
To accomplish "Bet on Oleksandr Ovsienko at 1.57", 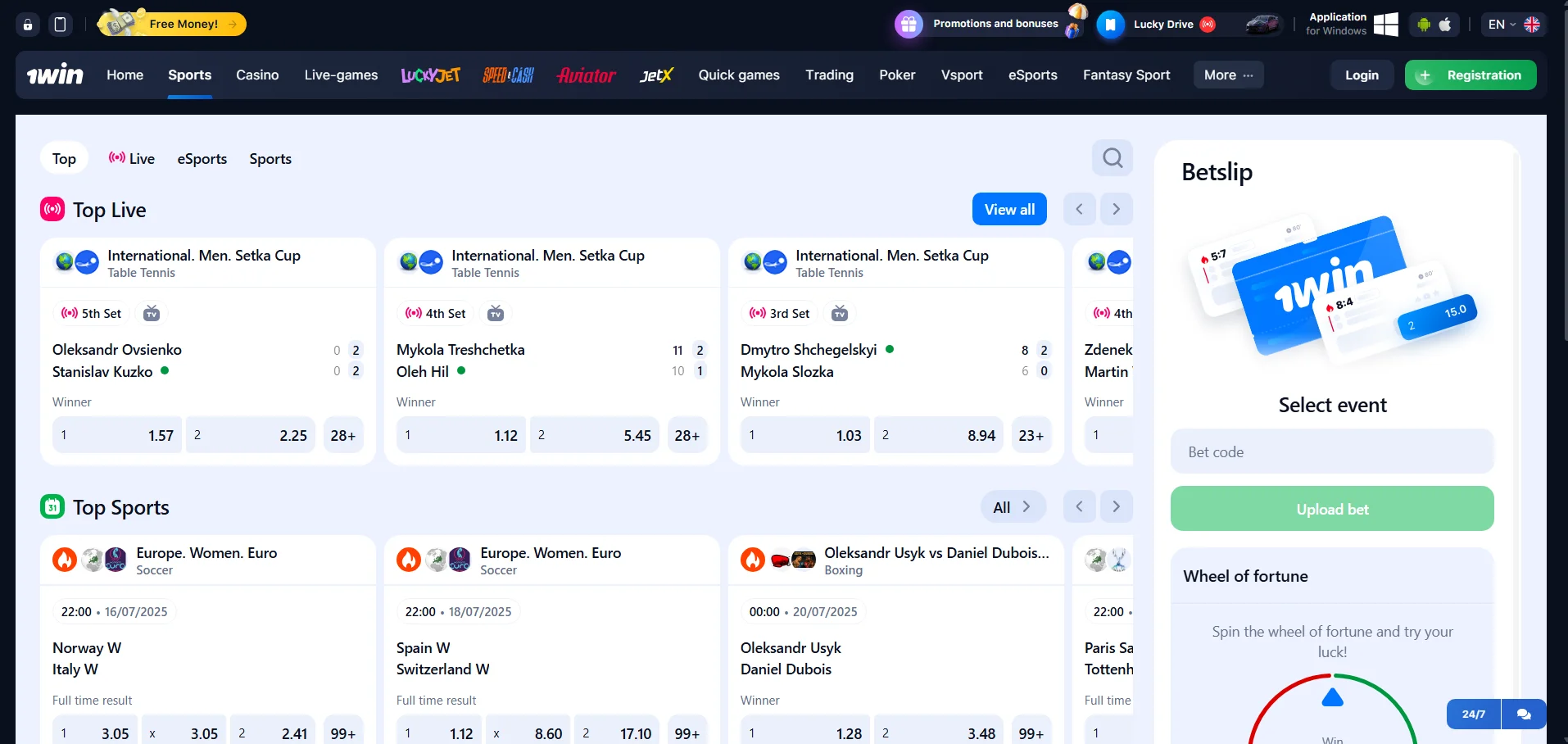I will click(117, 435).
